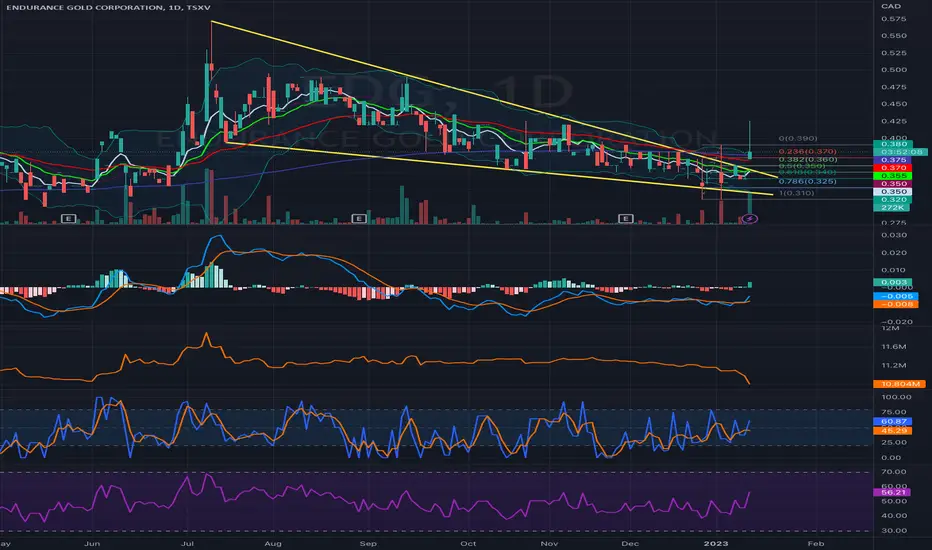Click the CAD currency label
932x550 pixels.
pyautogui.click(x=890, y=7)
